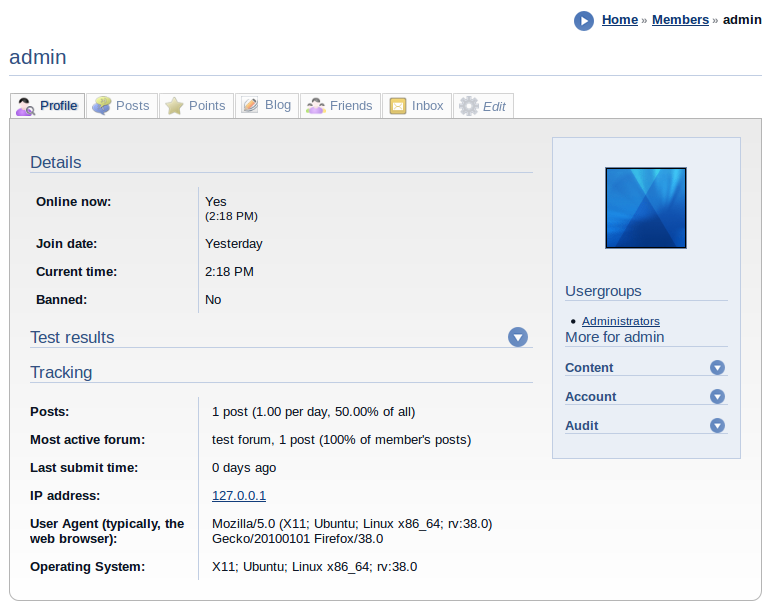Click the Points tab star icon

tap(174, 106)
